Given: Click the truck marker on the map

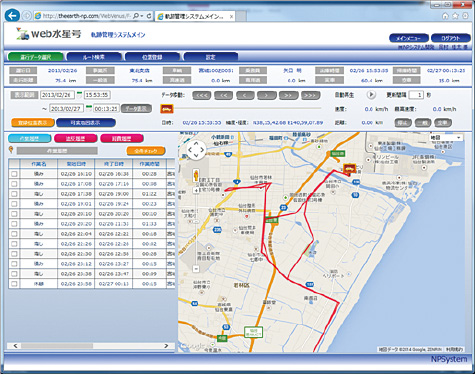Looking at the screenshot, I should [x=349, y=169].
